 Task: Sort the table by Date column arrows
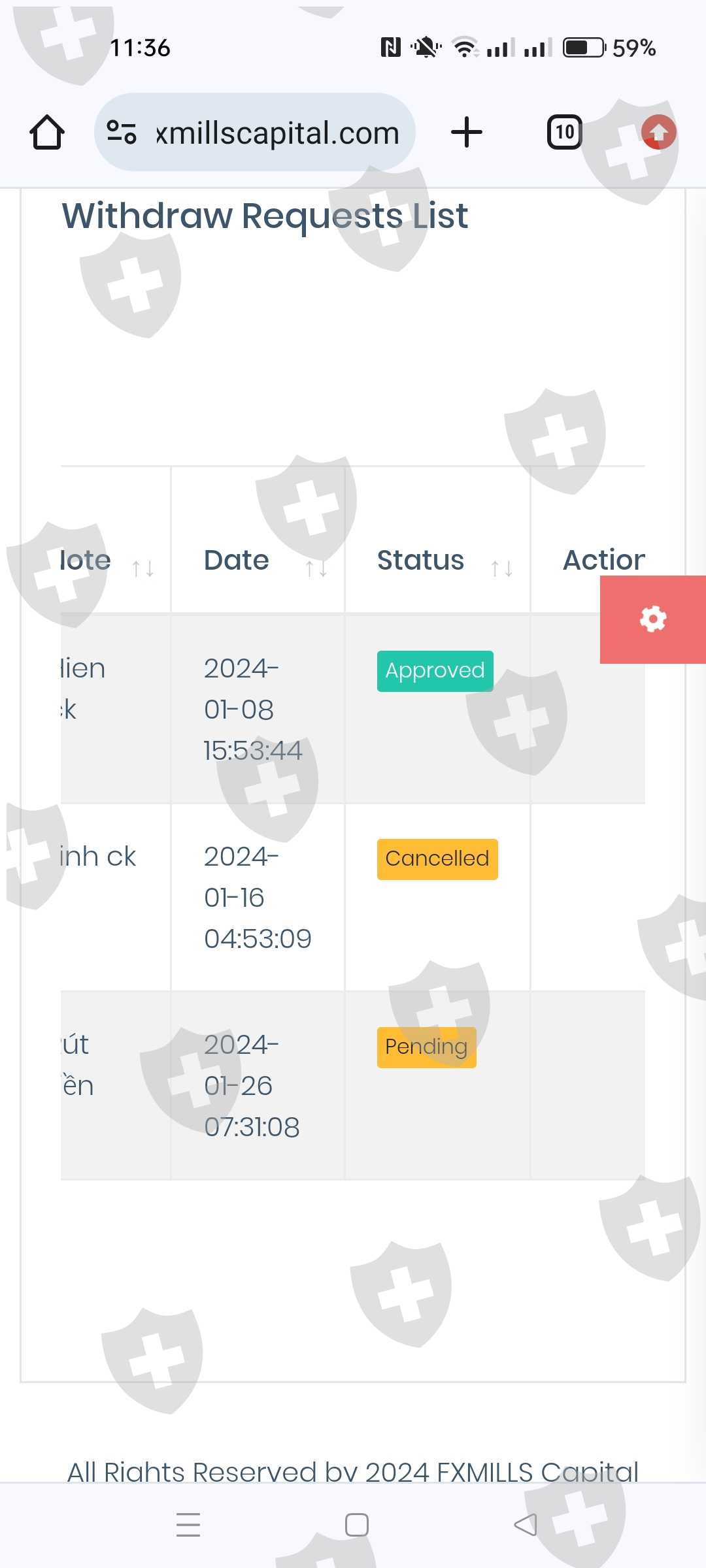point(316,569)
